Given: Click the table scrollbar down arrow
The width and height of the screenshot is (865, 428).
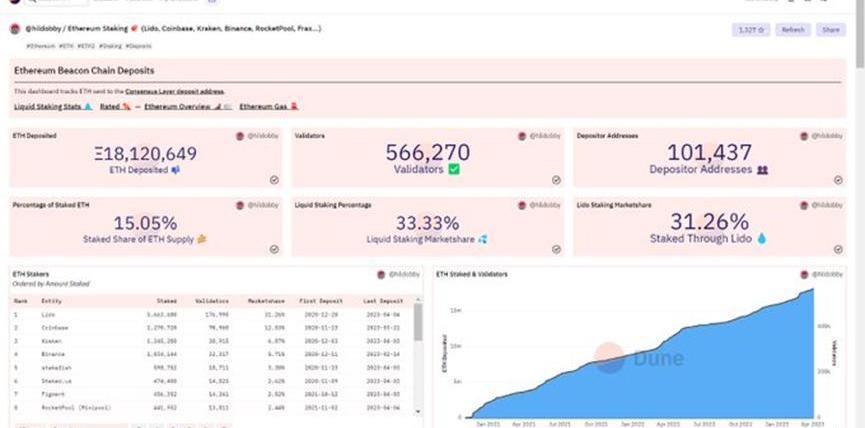Looking at the screenshot, I should tap(418, 411).
